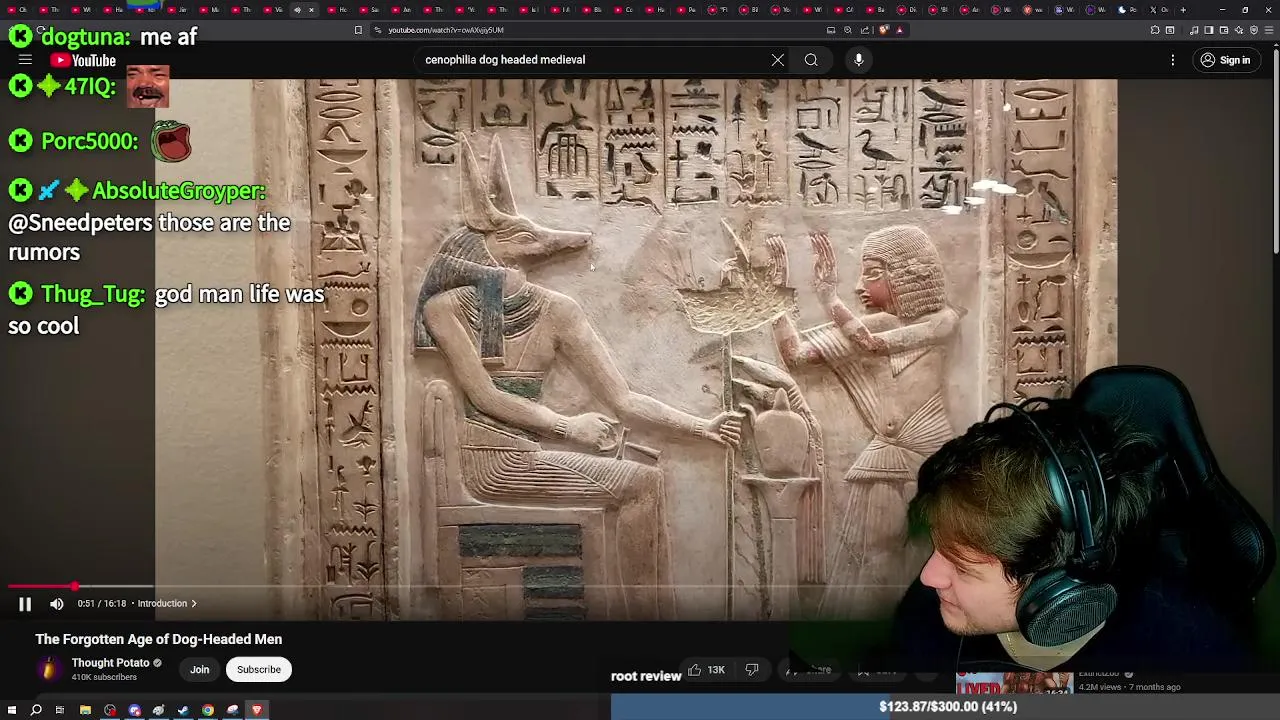The width and height of the screenshot is (1280, 720).
Task: Open media control music note icon
Action: click(x=1194, y=30)
